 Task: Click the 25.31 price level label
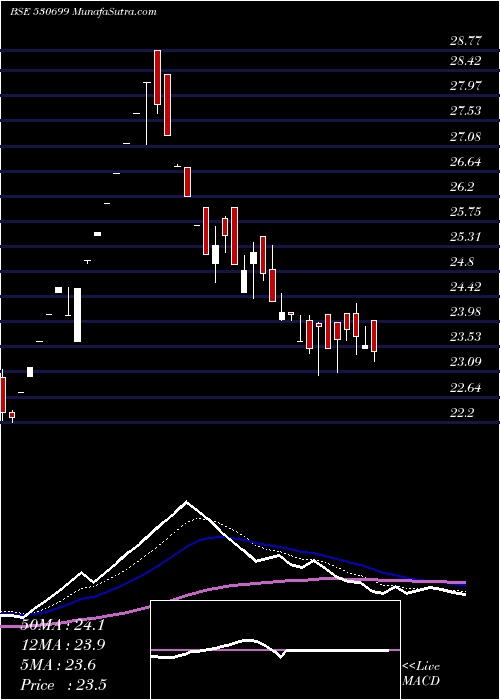tap(466, 237)
